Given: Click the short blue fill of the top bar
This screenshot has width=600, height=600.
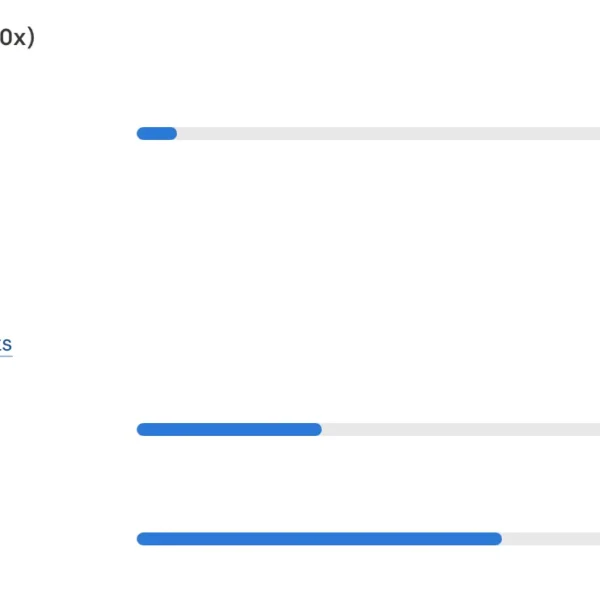Looking at the screenshot, I should [x=157, y=134].
